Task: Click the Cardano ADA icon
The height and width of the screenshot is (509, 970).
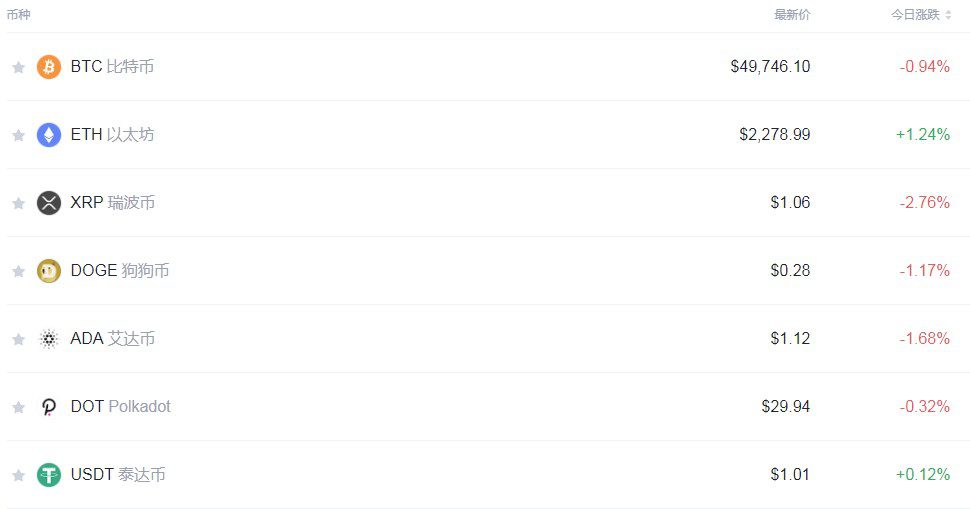Action: [x=49, y=339]
